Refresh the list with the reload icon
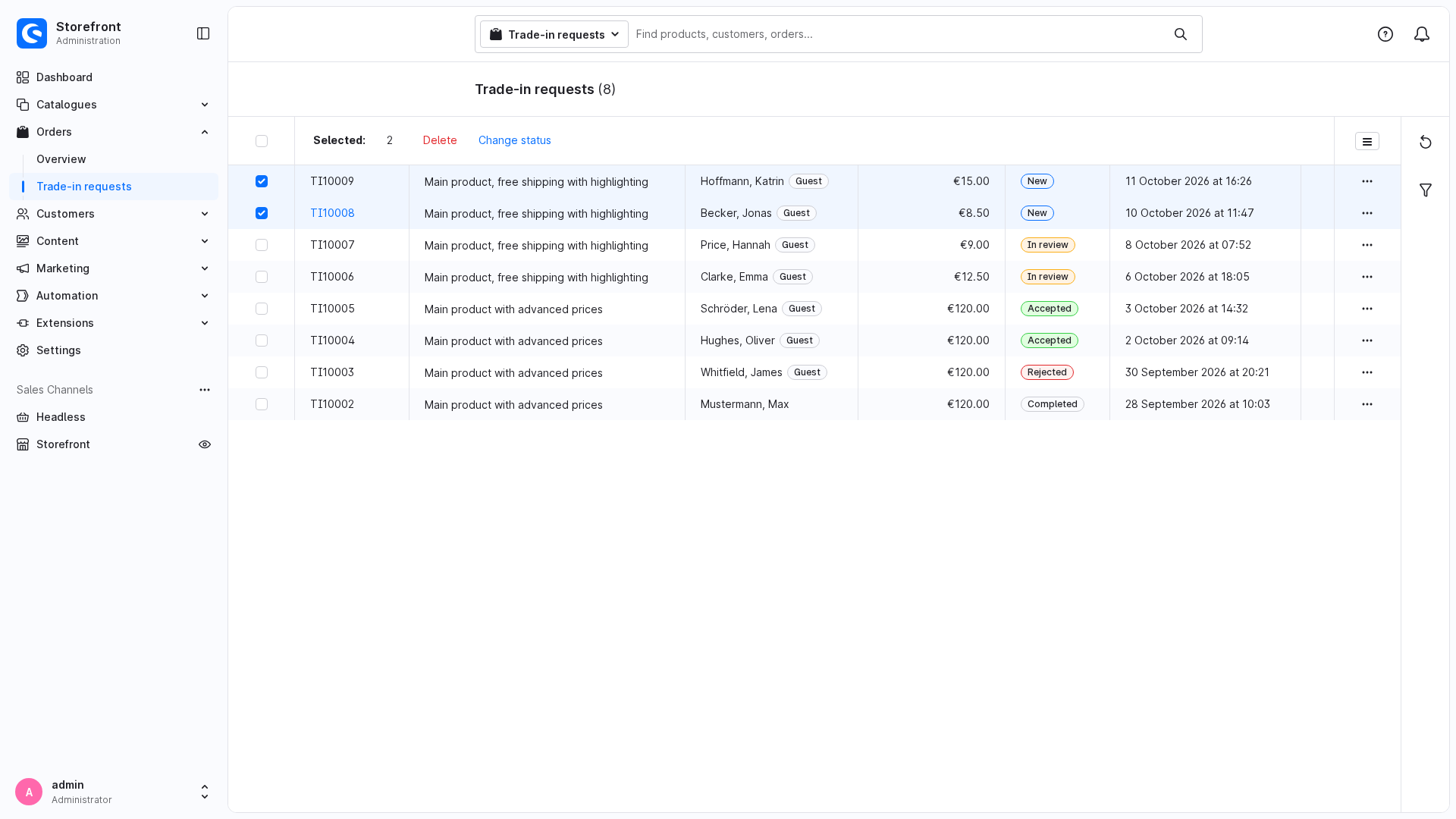The height and width of the screenshot is (819, 1456). click(1426, 142)
